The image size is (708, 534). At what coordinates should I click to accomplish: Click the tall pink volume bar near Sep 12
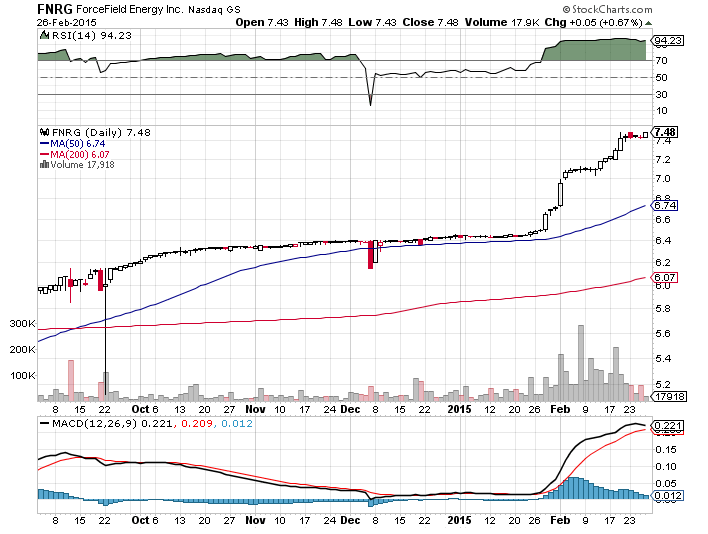point(70,381)
